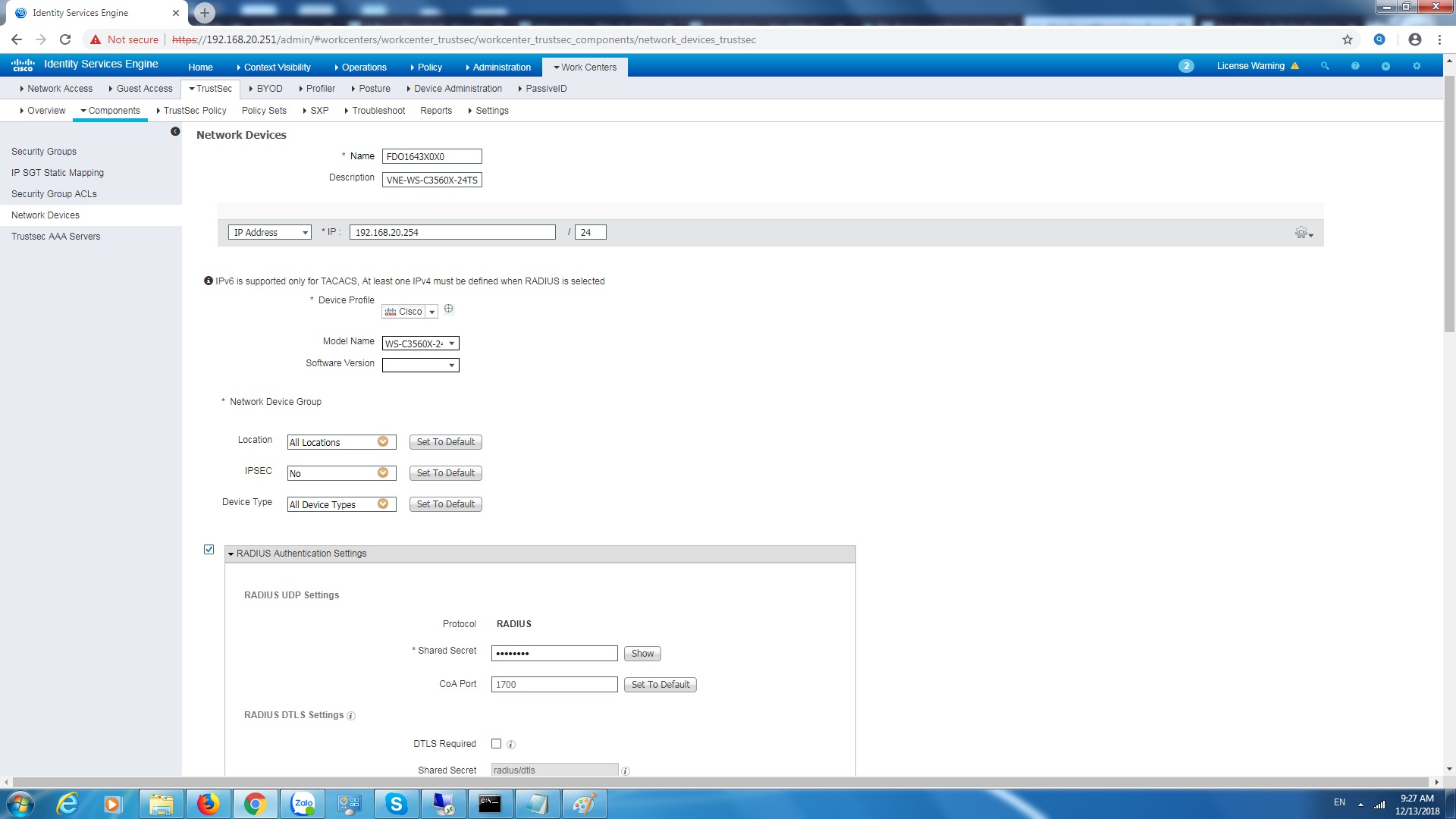Enable the DTLS Required checkbox
1456x819 pixels.
pos(497,744)
